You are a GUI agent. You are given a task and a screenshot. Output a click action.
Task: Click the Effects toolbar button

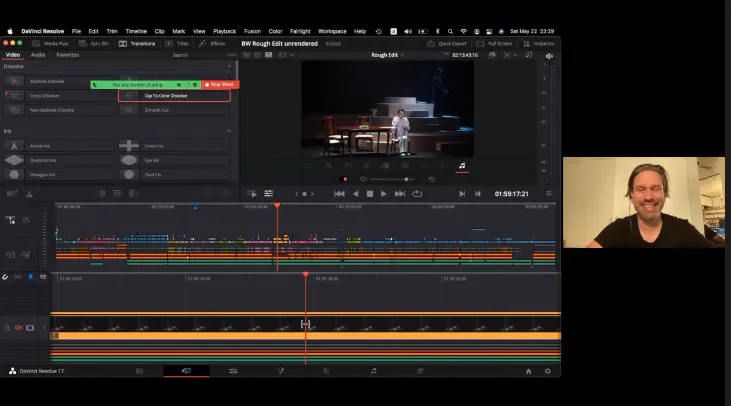click(x=214, y=43)
